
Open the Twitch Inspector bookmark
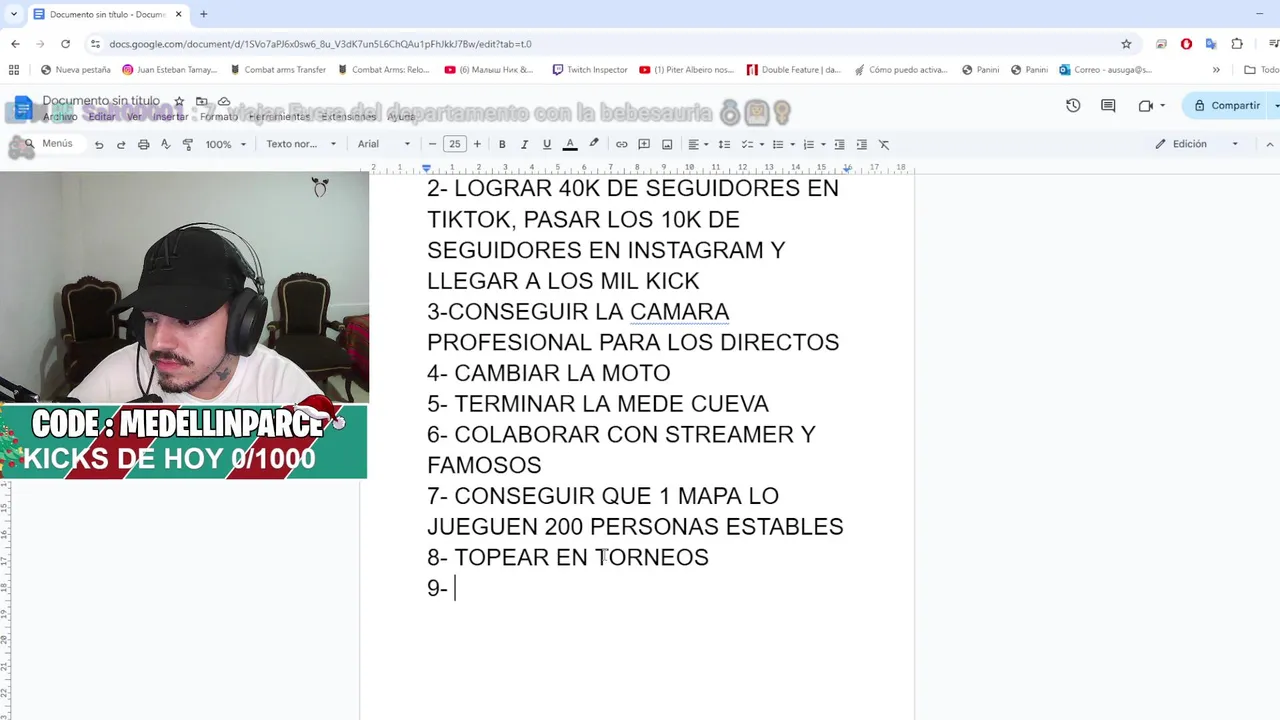click(x=589, y=70)
